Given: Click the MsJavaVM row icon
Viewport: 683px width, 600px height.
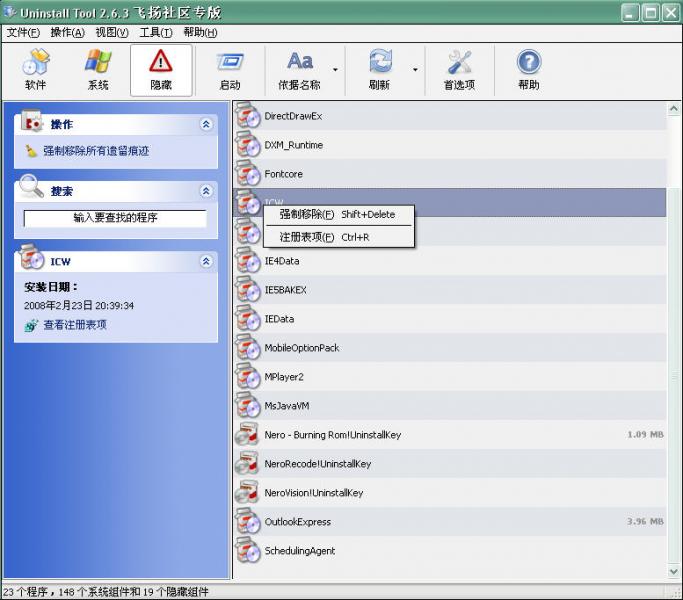Looking at the screenshot, I should [x=247, y=406].
